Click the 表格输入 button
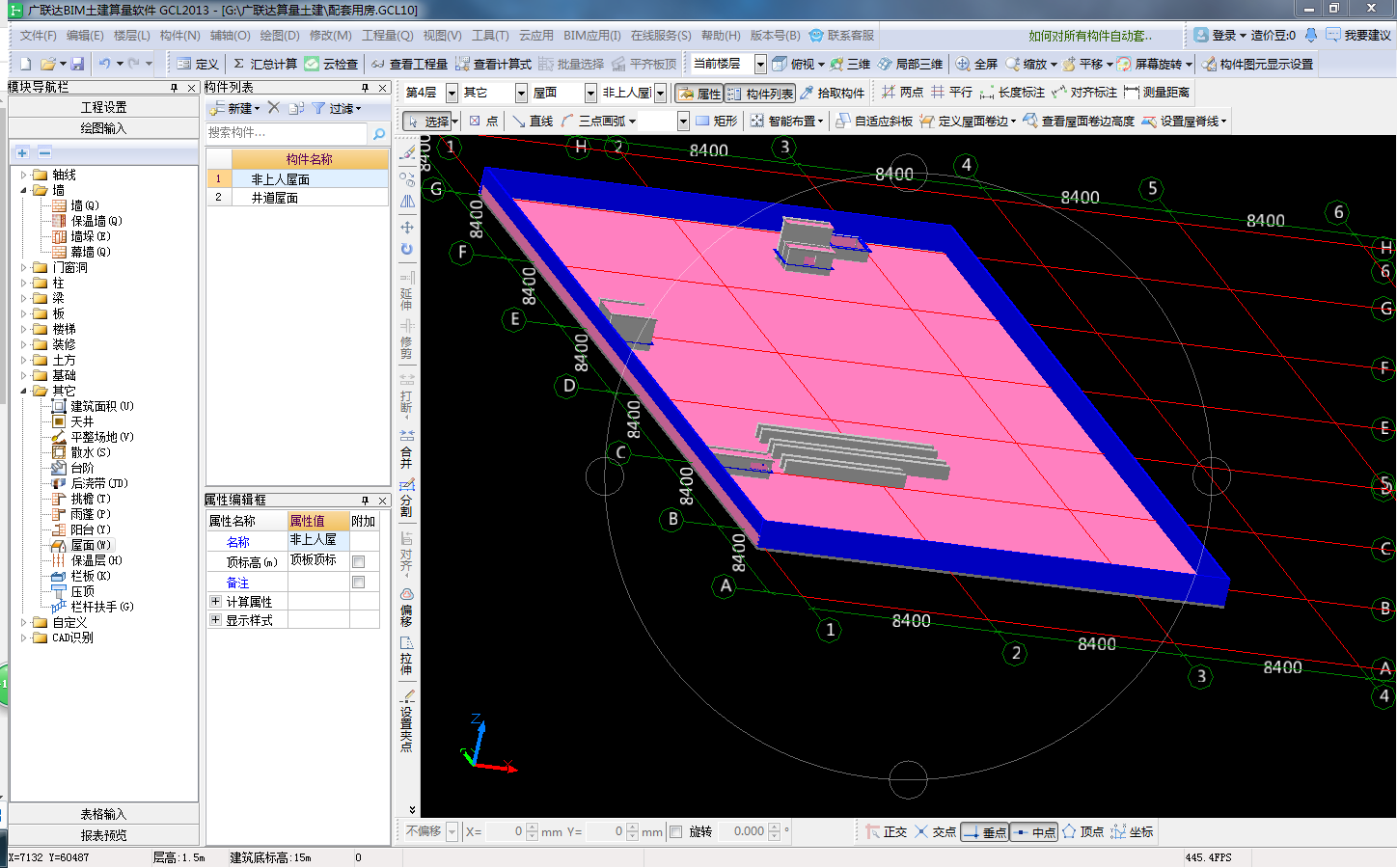 point(103,814)
